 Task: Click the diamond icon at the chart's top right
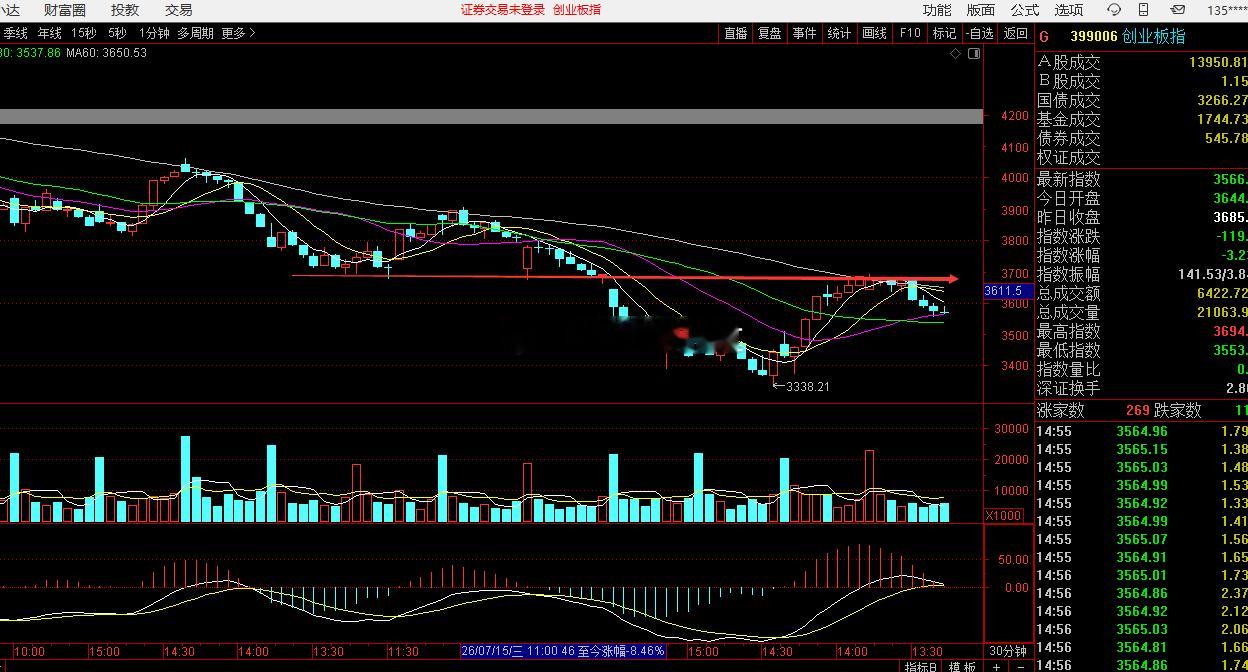956,54
